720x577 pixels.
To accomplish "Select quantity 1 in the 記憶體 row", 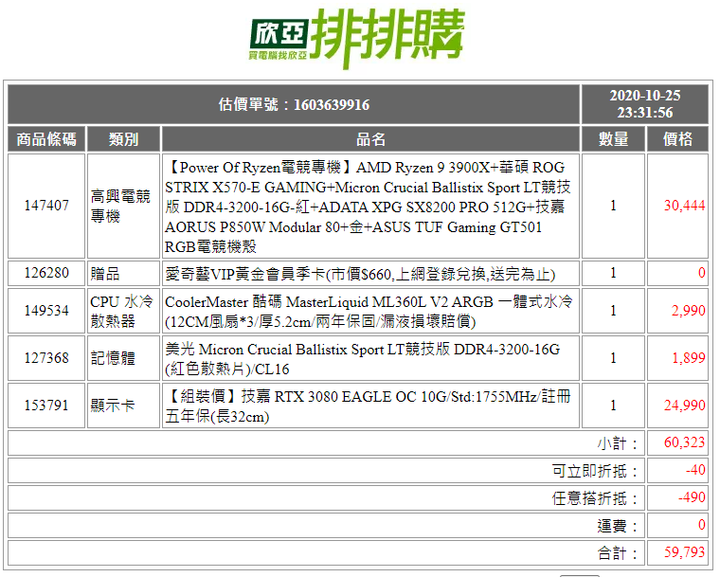I will click(x=613, y=358).
